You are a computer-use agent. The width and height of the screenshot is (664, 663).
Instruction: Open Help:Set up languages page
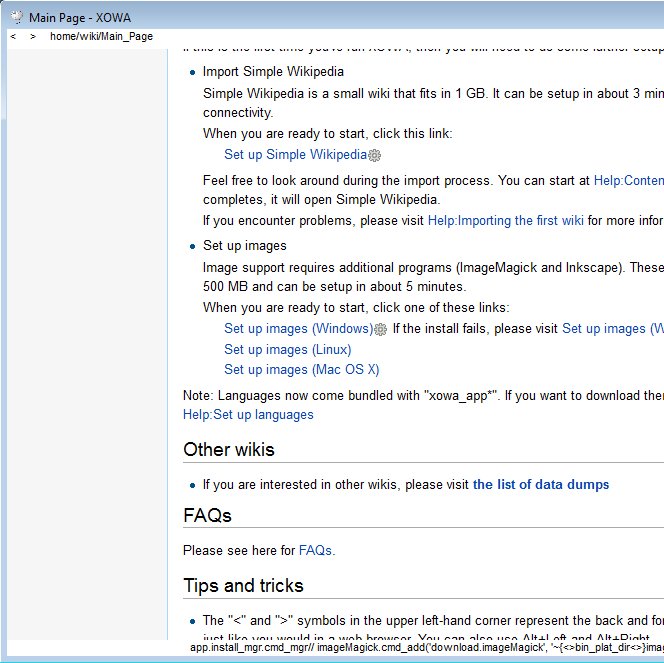pos(248,415)
